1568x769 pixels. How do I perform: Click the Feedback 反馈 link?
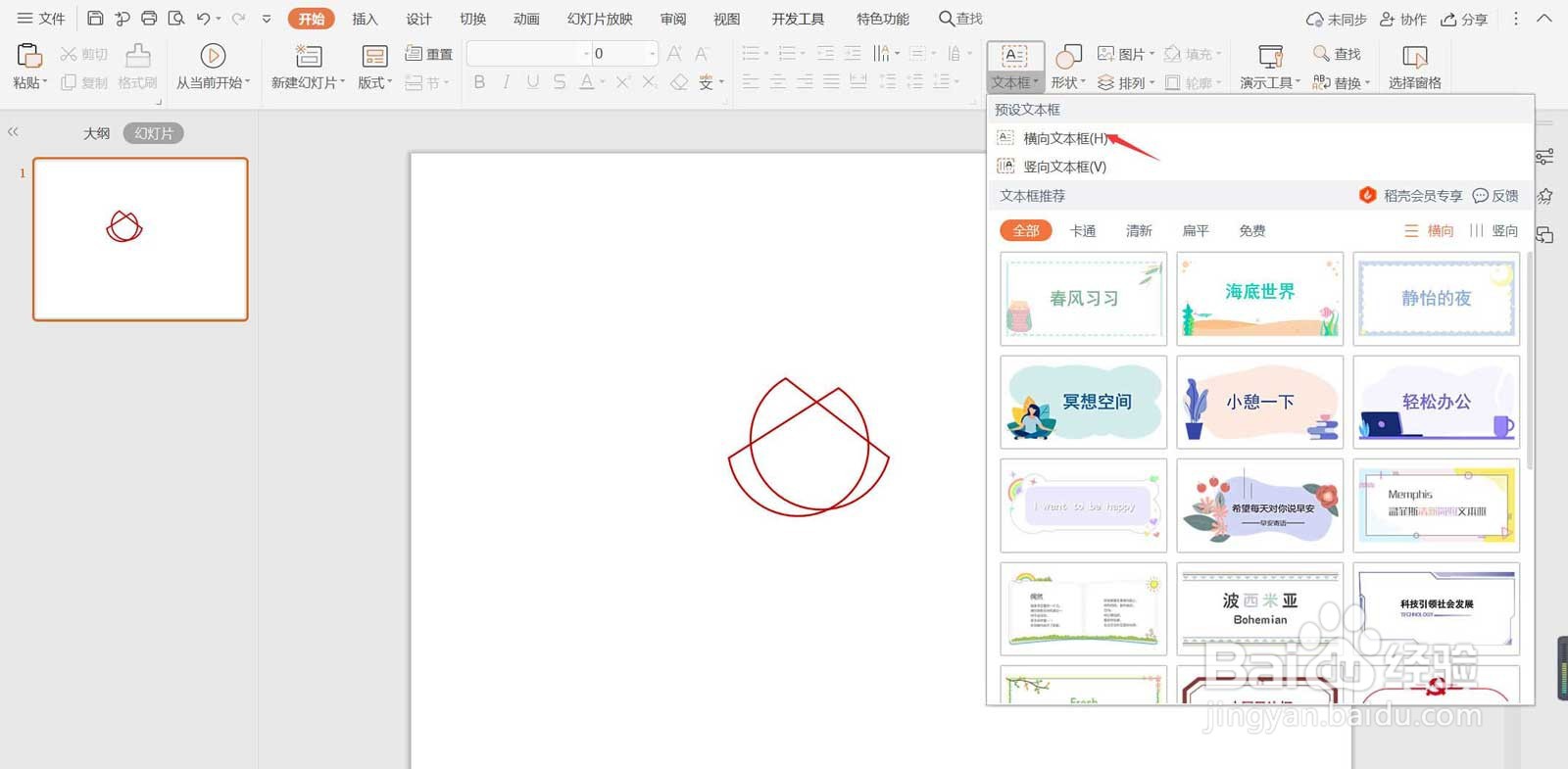point(1495,196)
